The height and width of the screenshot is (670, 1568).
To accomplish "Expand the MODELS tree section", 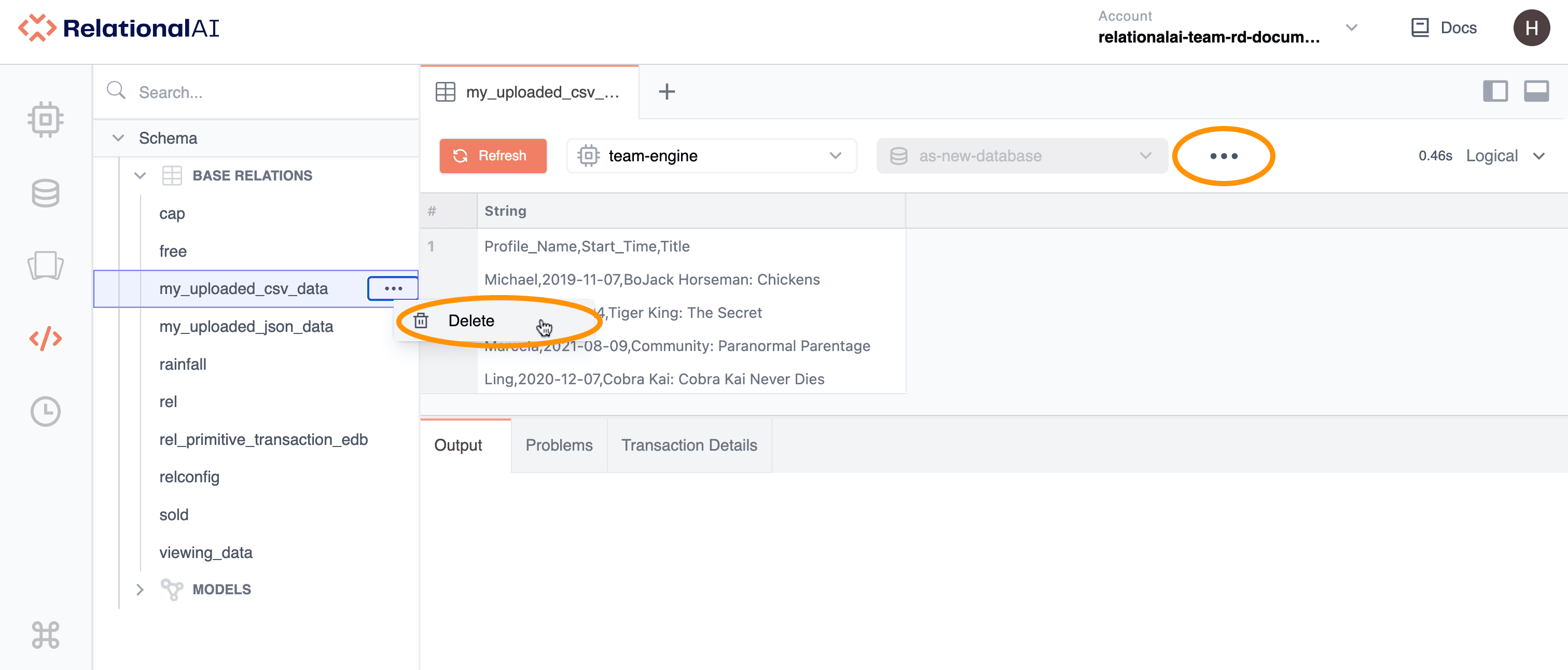I will pyautogui.click(x=140, y=589).
